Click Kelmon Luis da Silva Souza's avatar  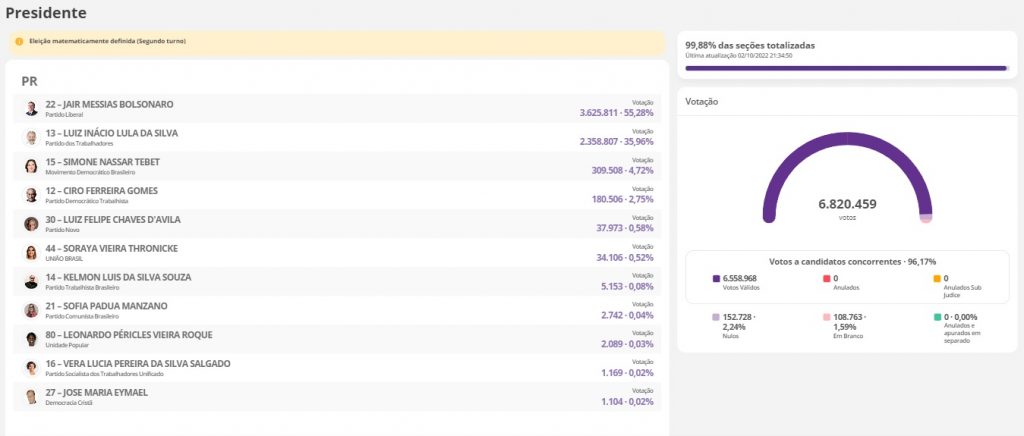coord(31,282)
